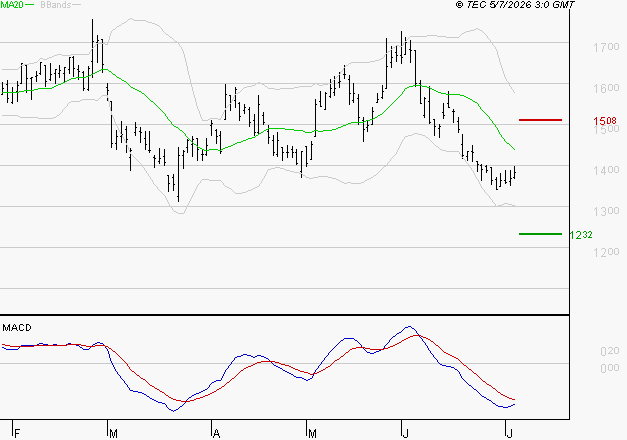Click the last J month label on time axis
This screenshot has width=627, height=440.
pos(509,433)
